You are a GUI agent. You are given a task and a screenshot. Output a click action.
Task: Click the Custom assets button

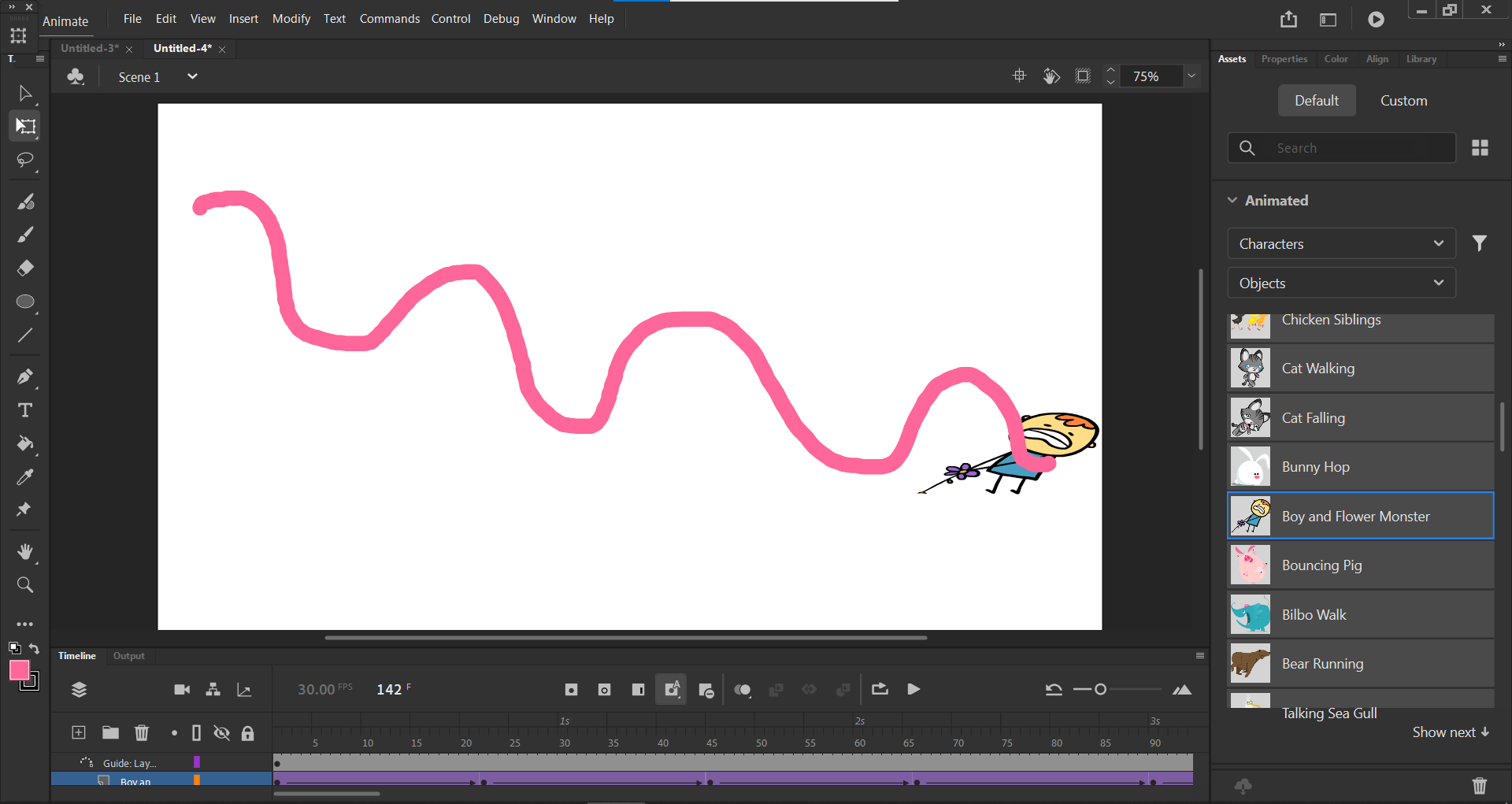point(1403,101)
